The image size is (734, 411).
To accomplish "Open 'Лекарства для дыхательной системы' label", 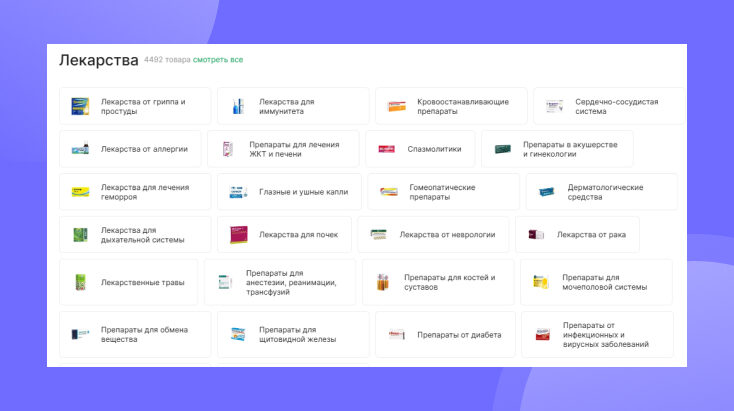I will pyautogui.click(x=142, y=235).
